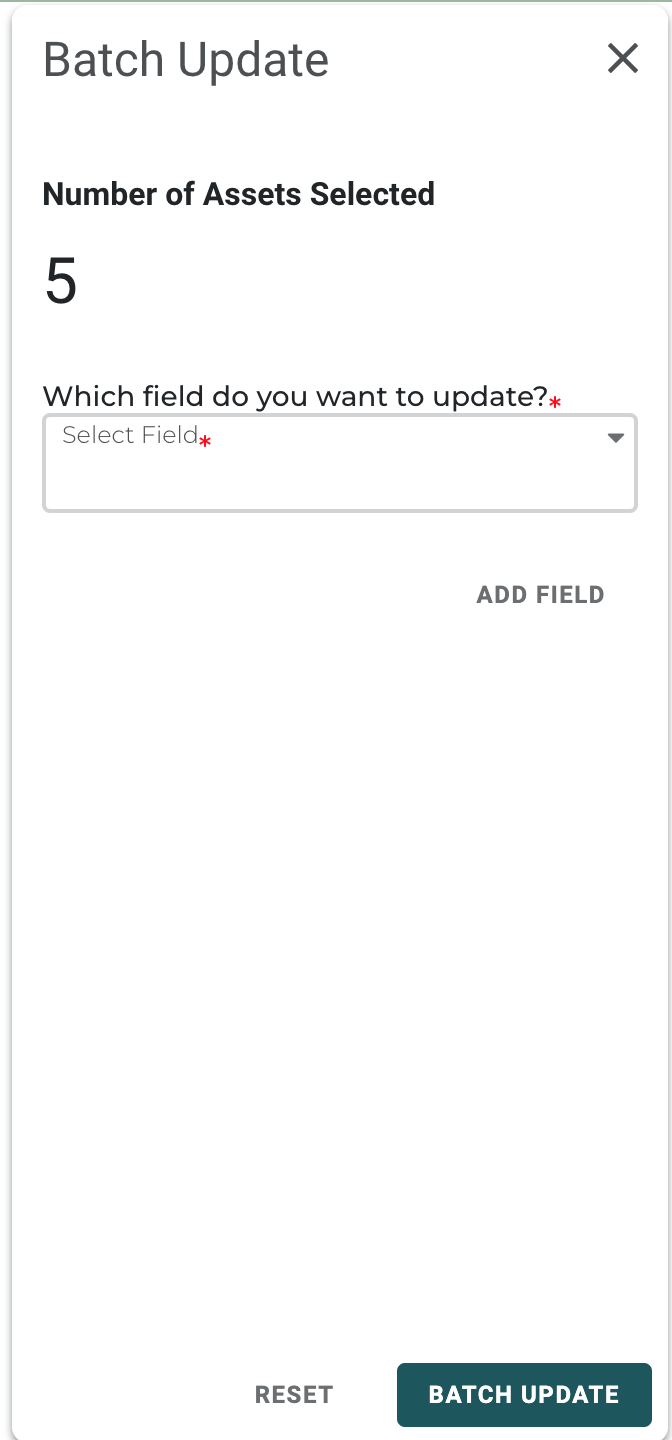This screenshot has width=672, height=1440.
Task: Dismiss the dialog using the X icon
Action: tap(622, 59)
